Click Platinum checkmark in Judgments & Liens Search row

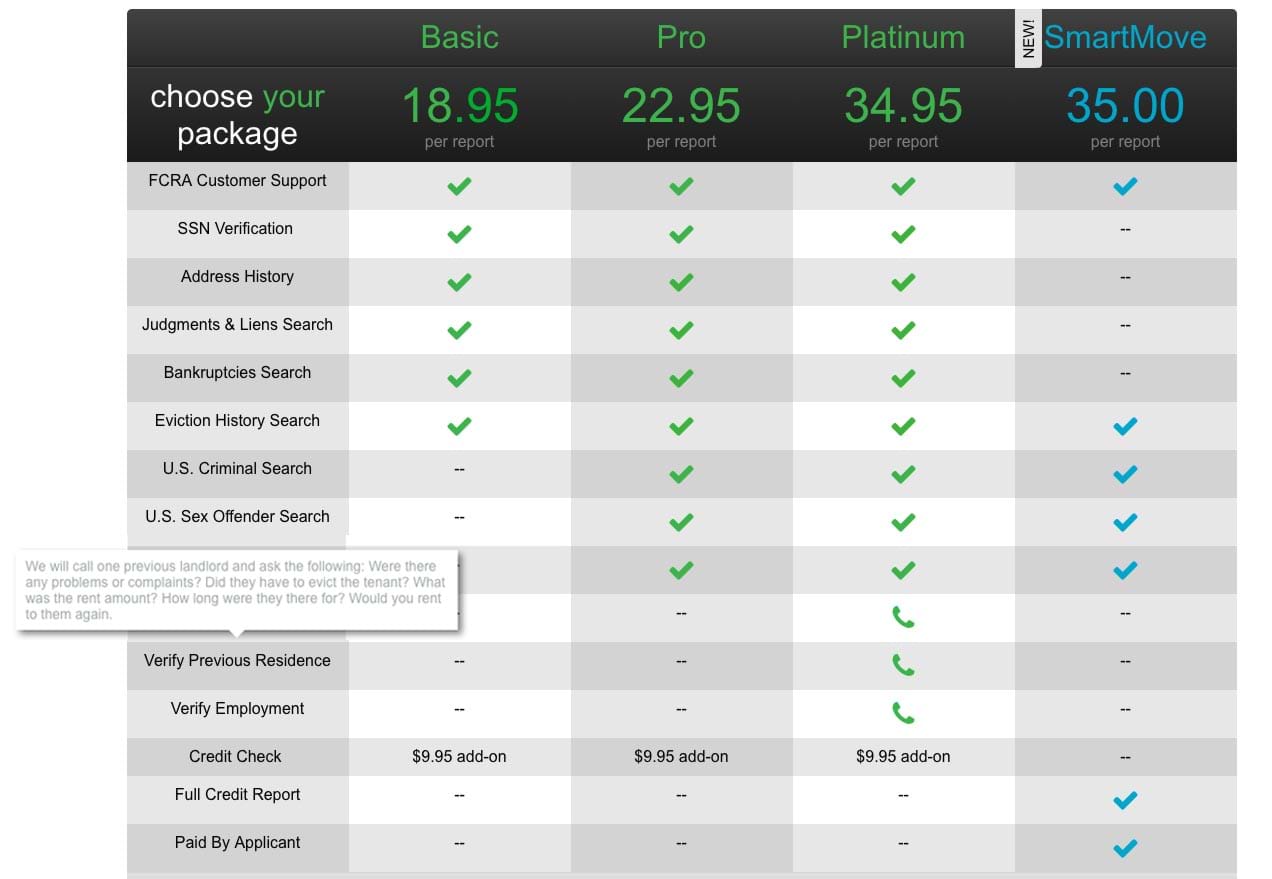point(903,330)
